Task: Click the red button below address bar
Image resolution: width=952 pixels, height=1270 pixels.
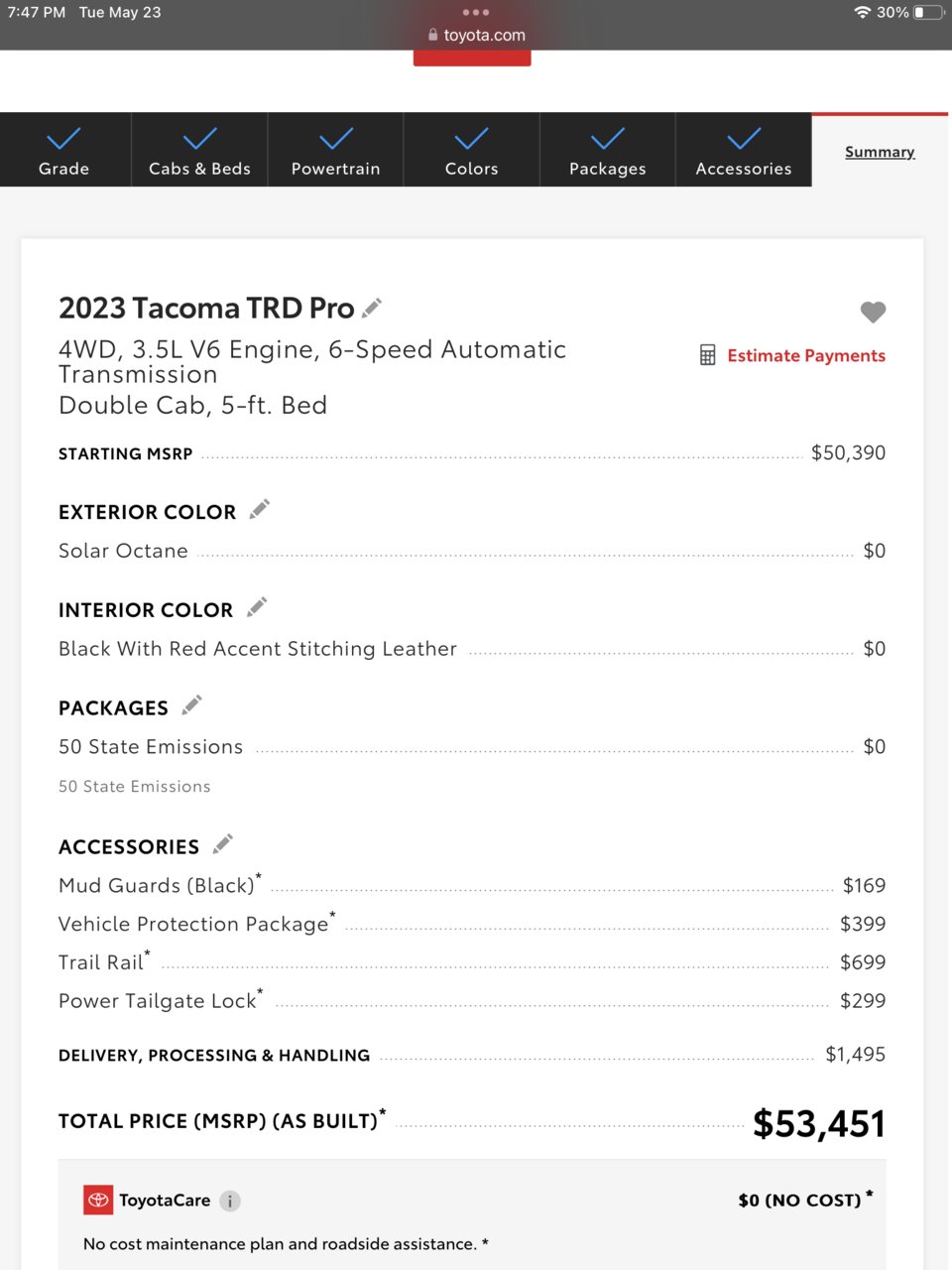Action: point(472,59)
